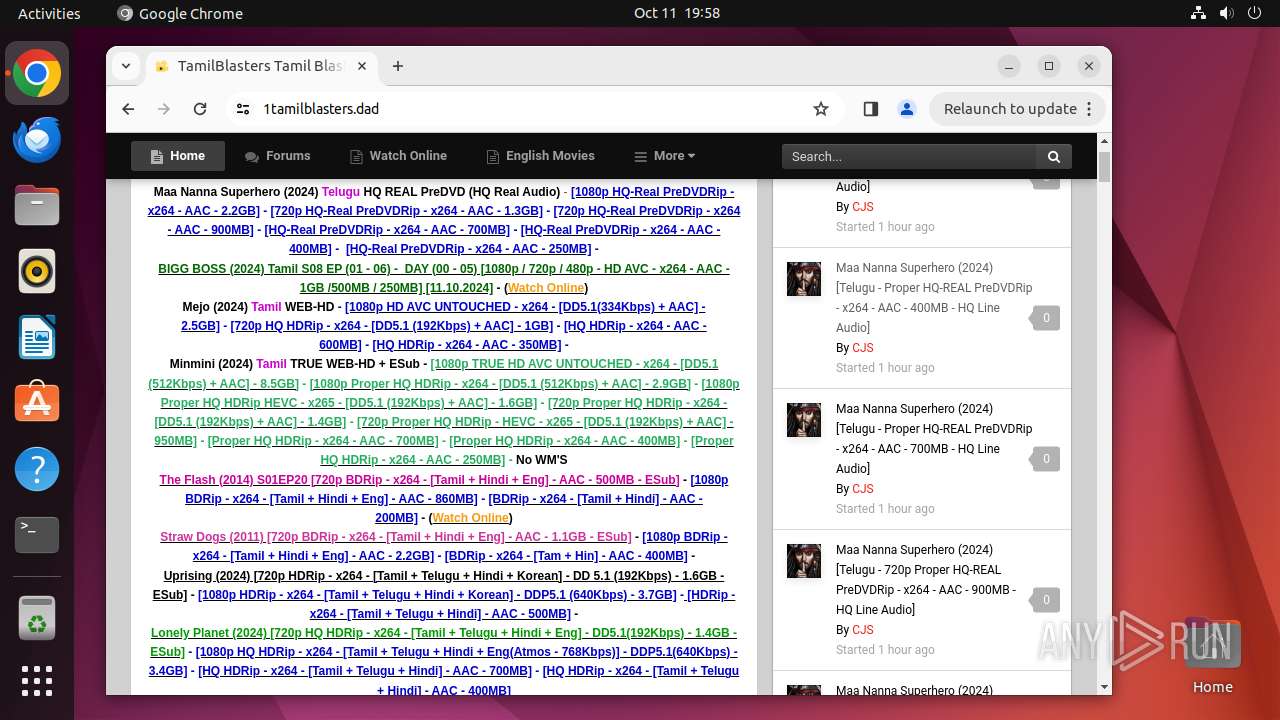Toggle the Chrome side panel
Screen dimensions: 1280x720
click(x=870, y=109)
